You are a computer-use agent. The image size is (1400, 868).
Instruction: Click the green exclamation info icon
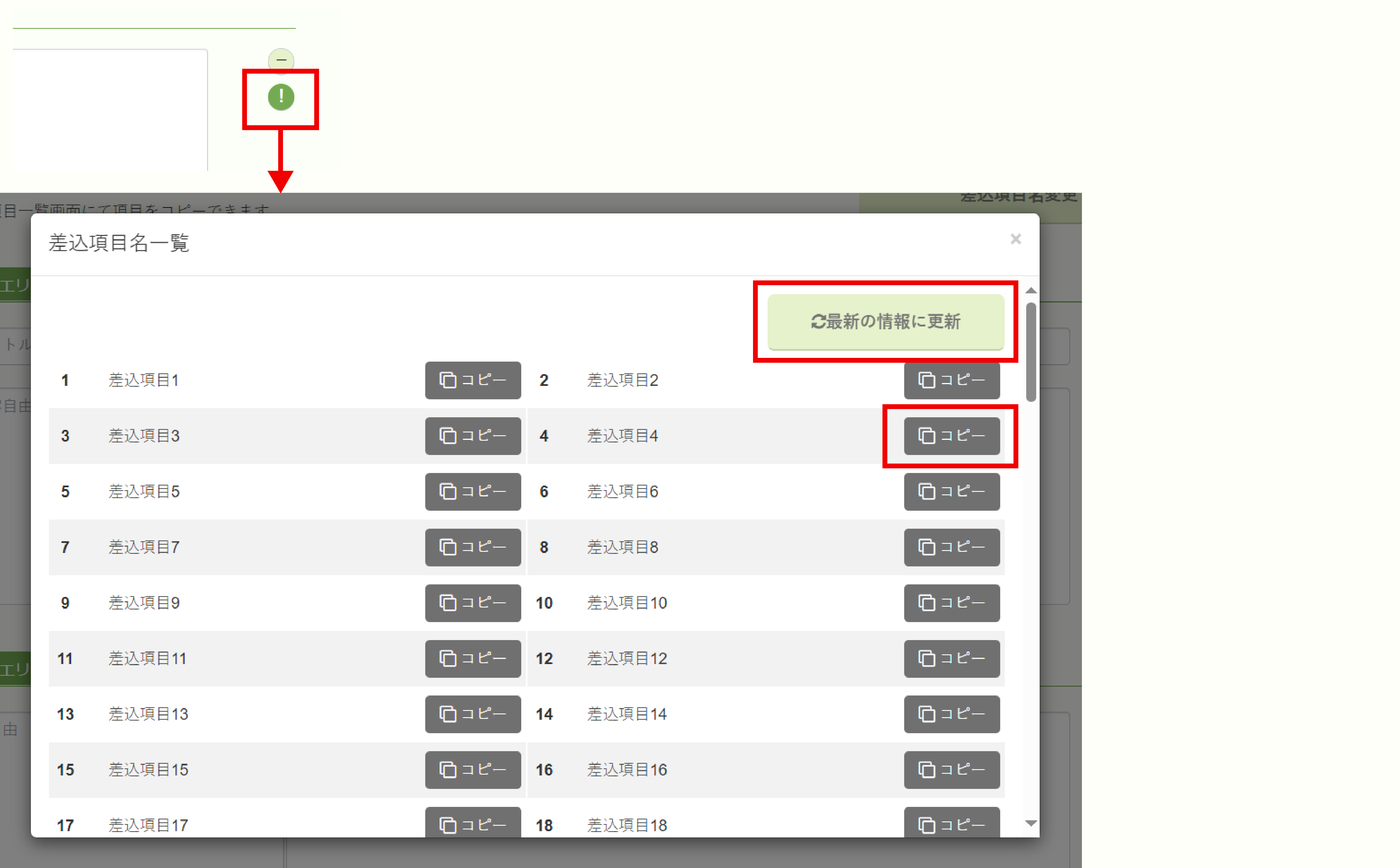[x=281, y=97]
